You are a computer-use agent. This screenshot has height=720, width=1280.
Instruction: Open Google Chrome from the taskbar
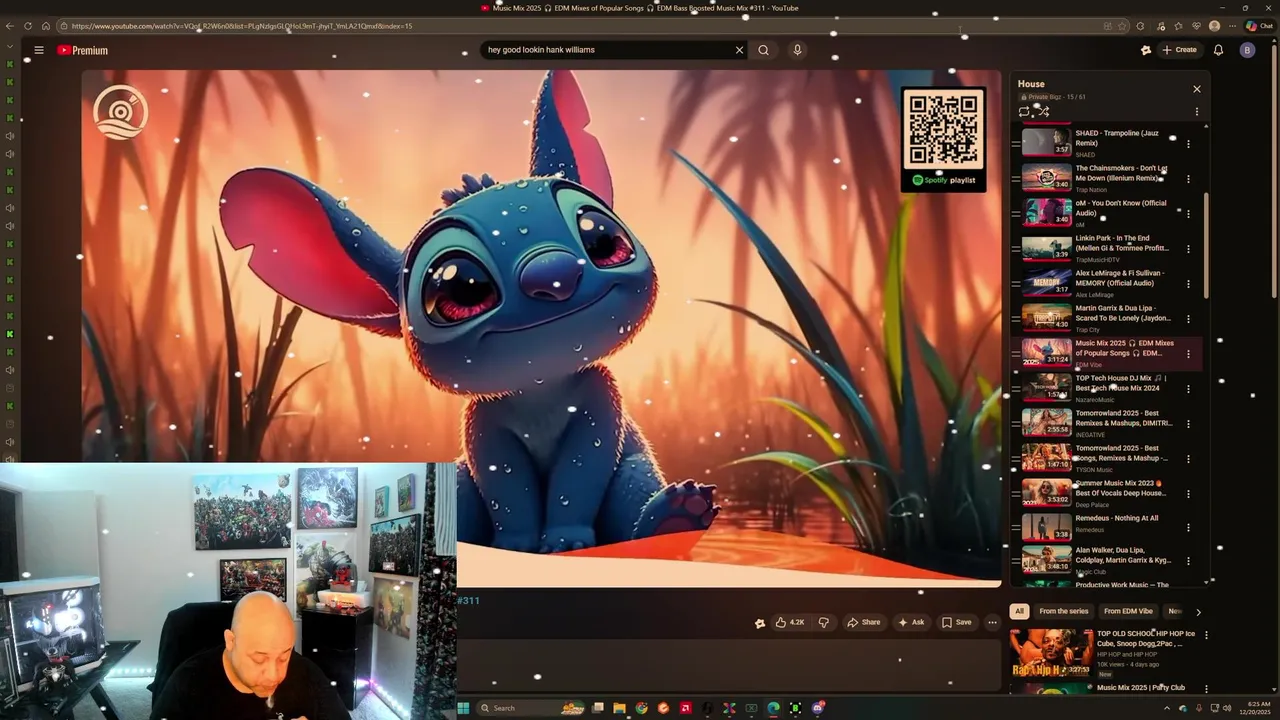point(641,708)
